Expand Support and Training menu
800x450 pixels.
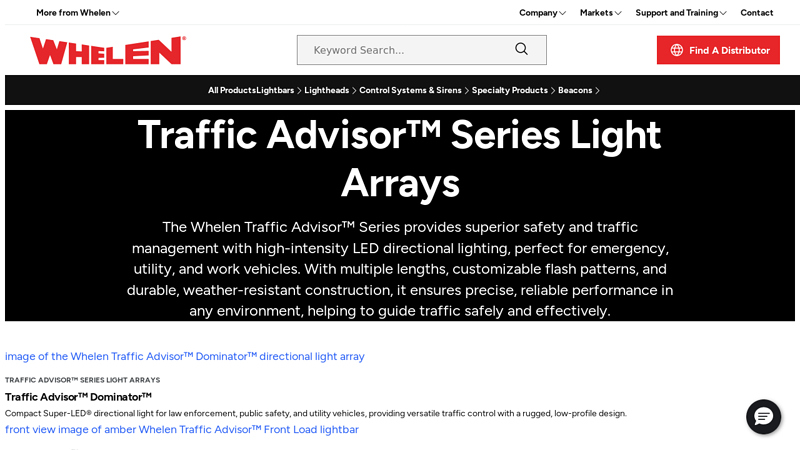681,13
